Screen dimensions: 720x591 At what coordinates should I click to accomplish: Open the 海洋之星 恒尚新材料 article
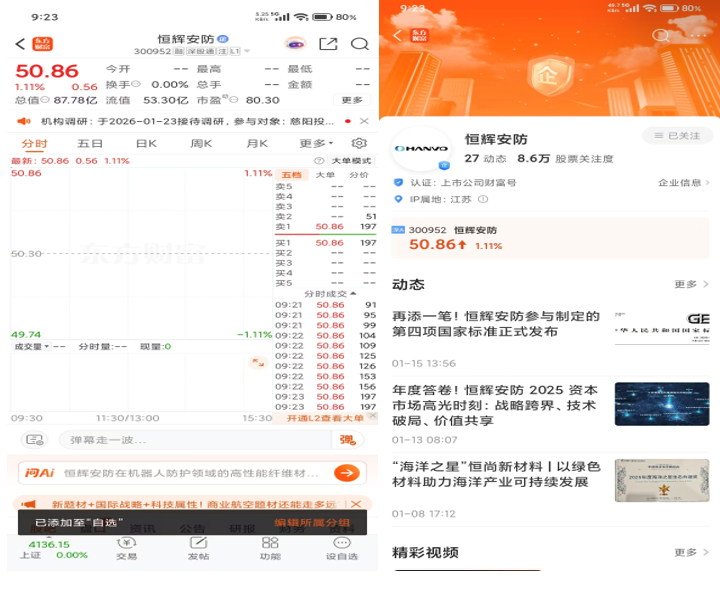[550, 489]
